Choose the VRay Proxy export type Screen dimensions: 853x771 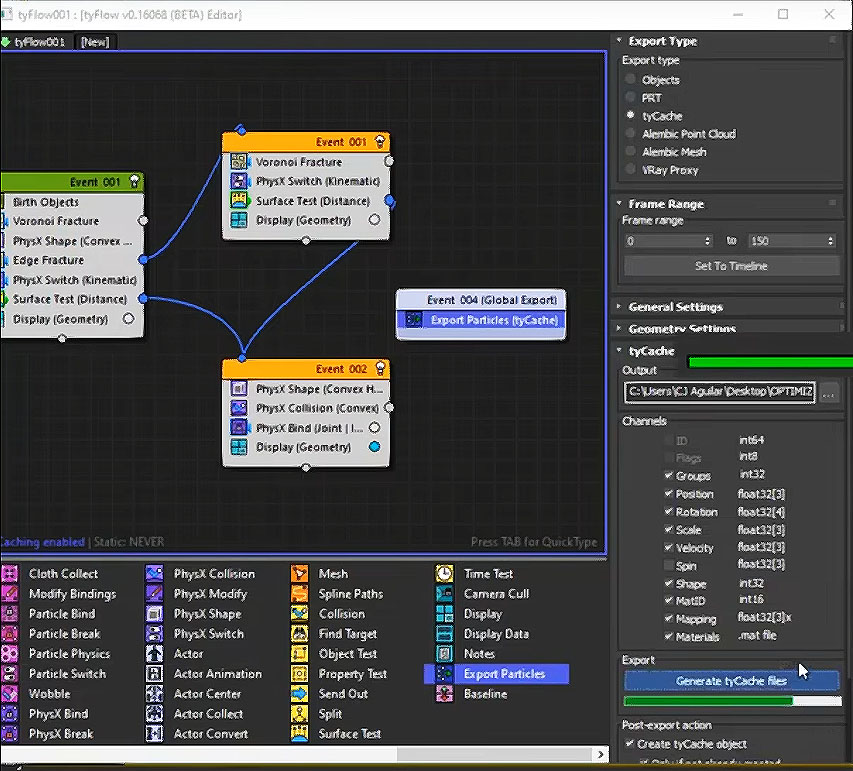(x=631, y=169)
